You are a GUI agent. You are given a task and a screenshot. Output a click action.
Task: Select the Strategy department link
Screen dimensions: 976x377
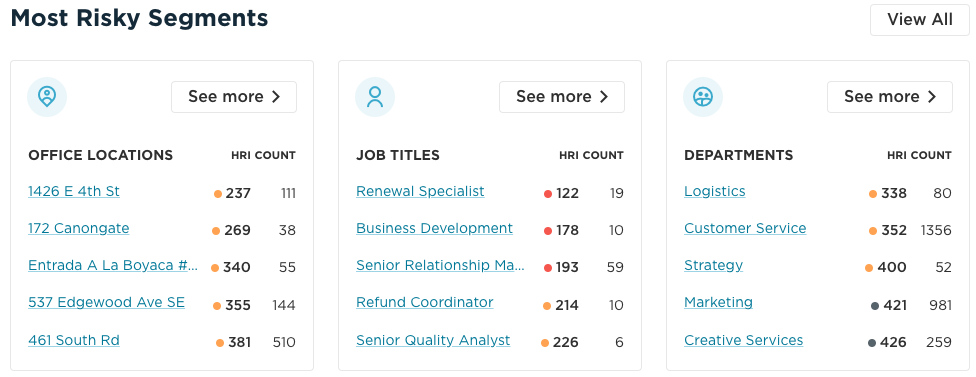point(713,266)
